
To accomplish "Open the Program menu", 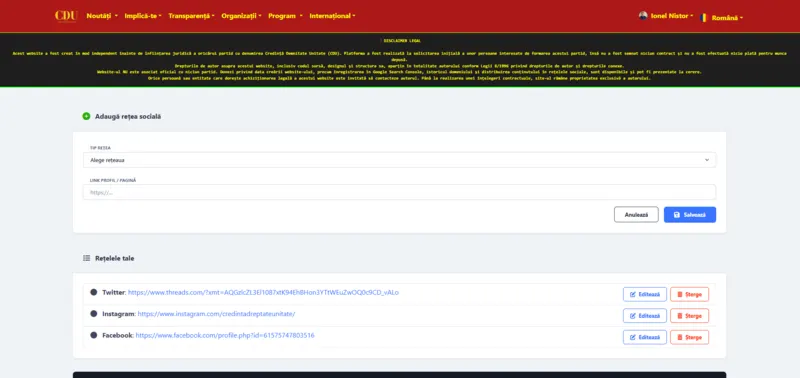I will point(285,16).
